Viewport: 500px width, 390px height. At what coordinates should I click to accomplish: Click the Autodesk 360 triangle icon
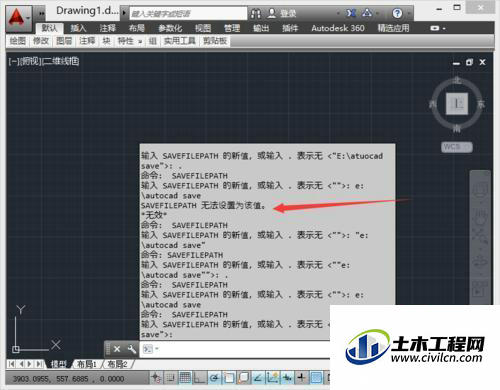point(367,13)
